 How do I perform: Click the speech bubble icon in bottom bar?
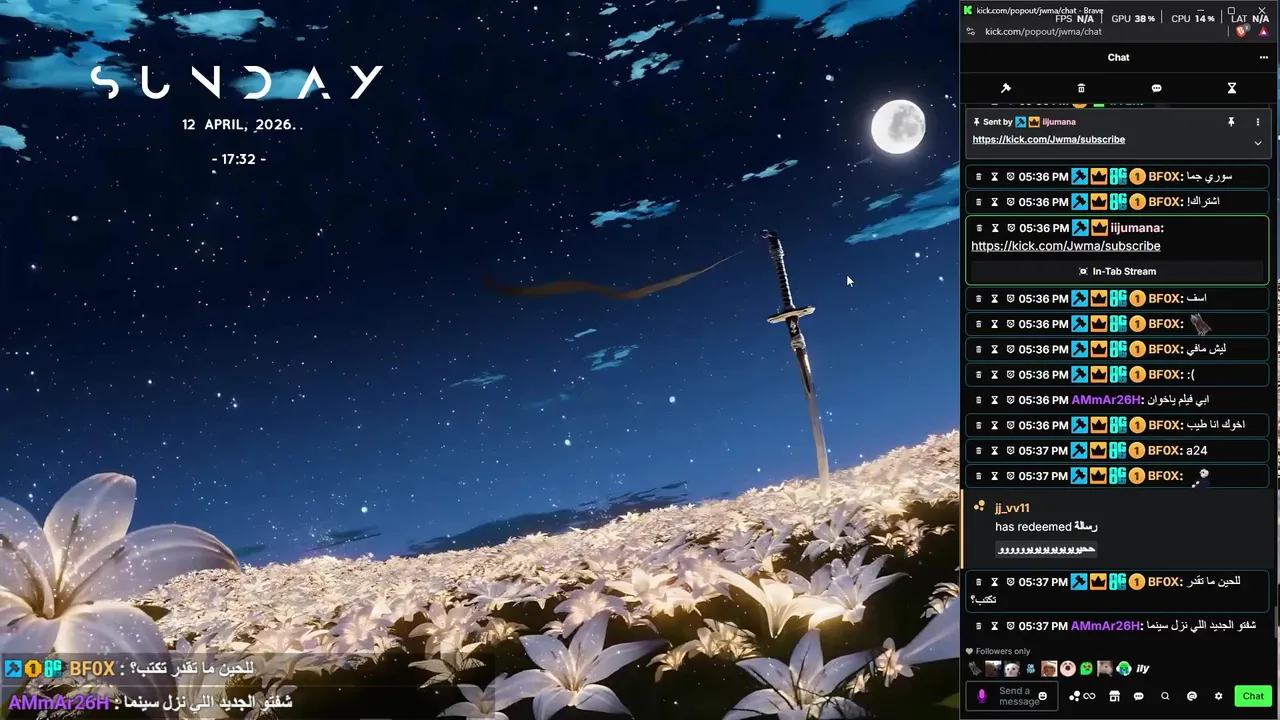[1138, 696]
